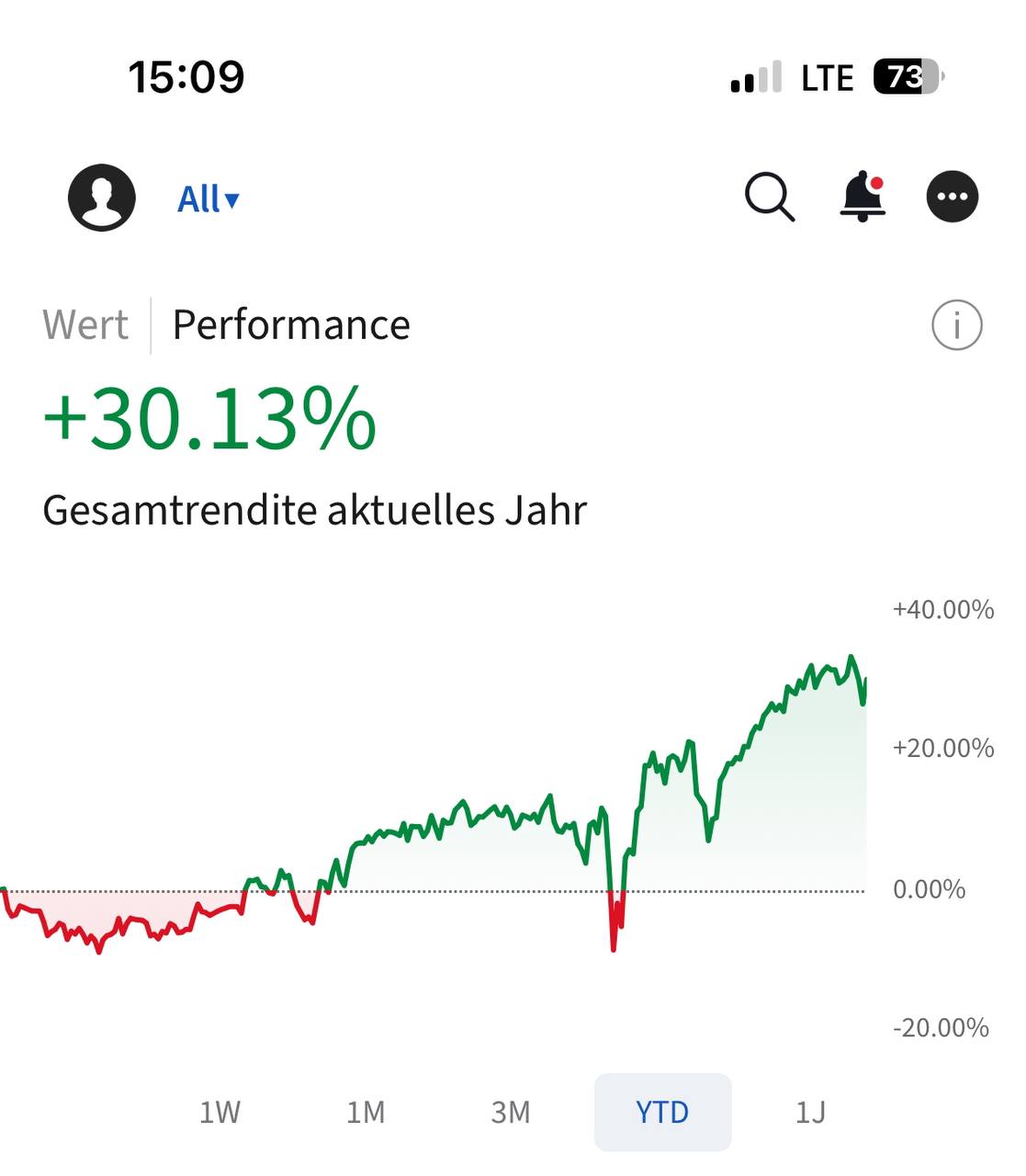Tap the cellular signal bars icon
1026x1176 pixels.
click(x=756, y=78)
